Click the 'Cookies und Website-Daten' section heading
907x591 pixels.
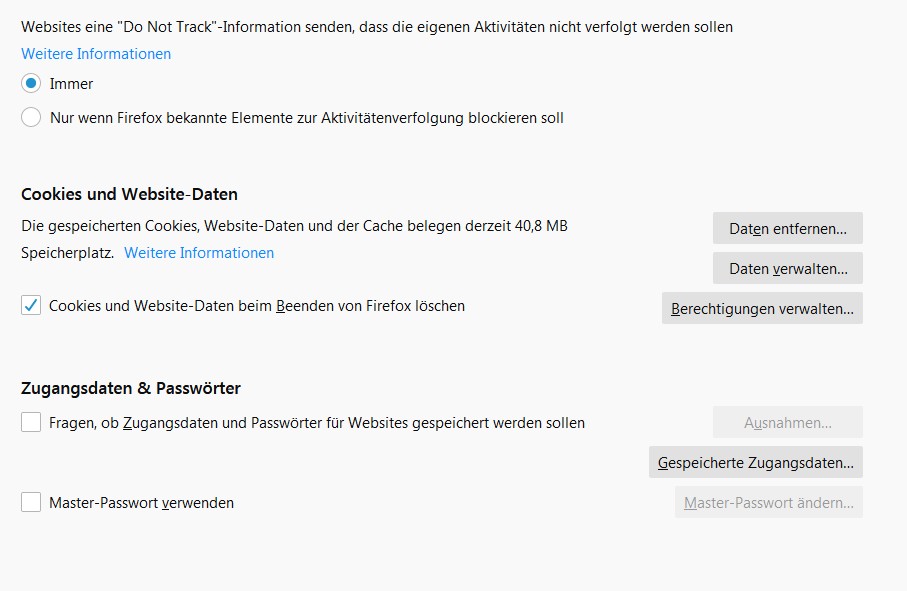(130, 194)
